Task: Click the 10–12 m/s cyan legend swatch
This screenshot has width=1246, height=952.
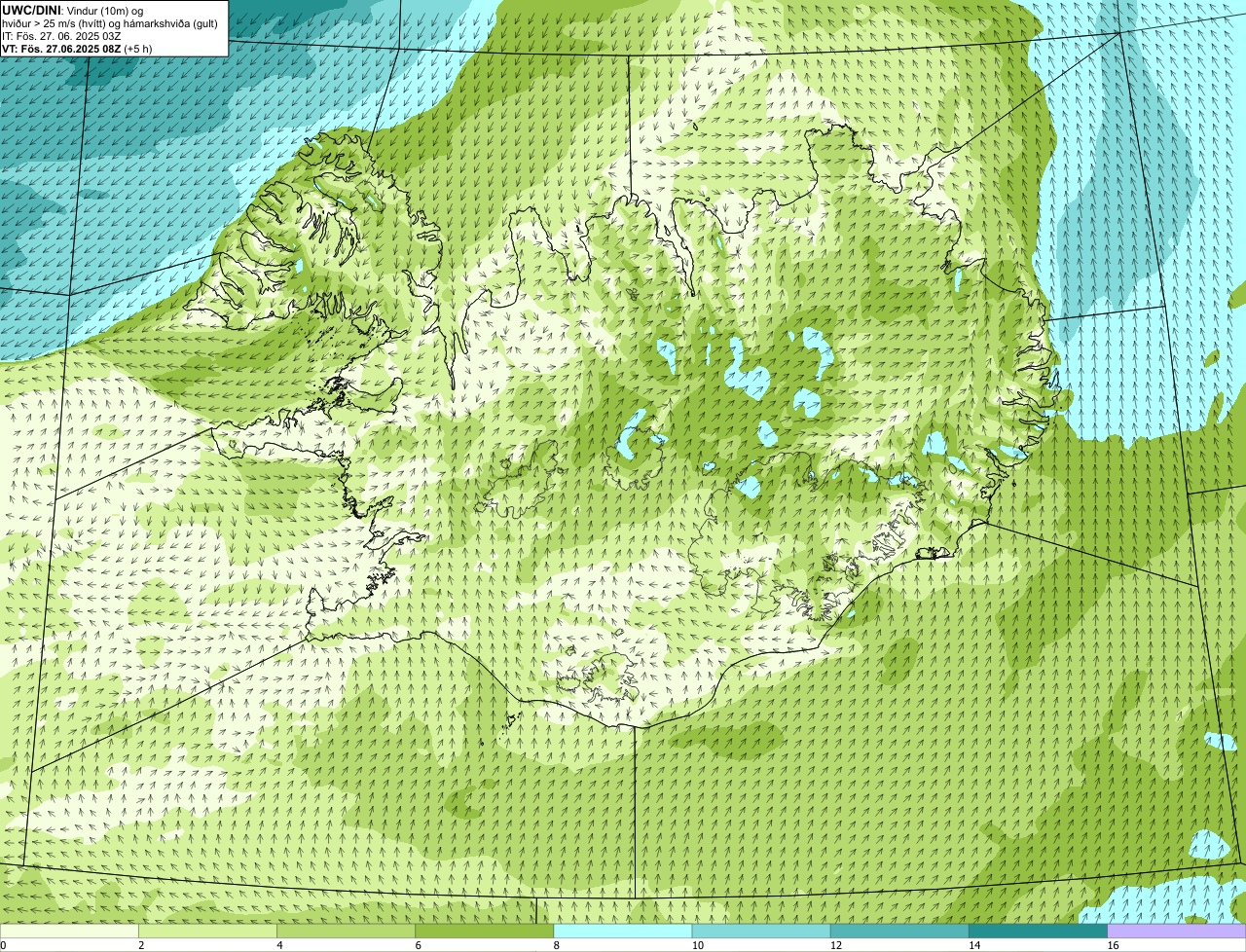Action: [761, 932]
